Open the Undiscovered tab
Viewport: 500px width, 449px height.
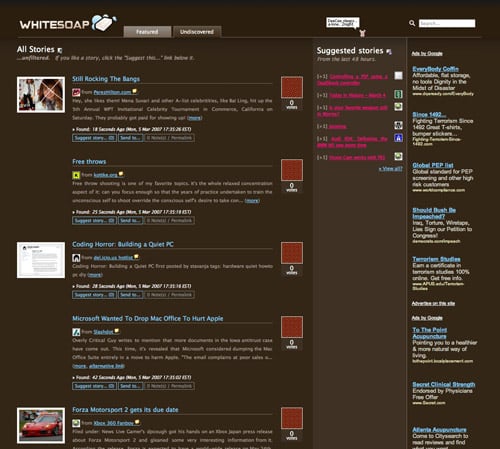click(x=197, y=32)
